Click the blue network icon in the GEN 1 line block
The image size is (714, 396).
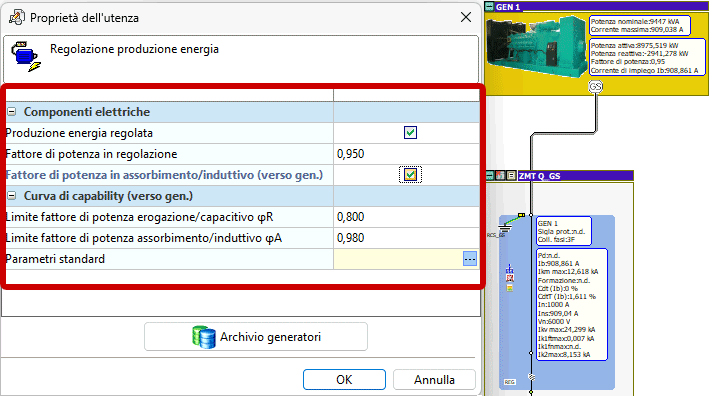click(x=510, y=269)
